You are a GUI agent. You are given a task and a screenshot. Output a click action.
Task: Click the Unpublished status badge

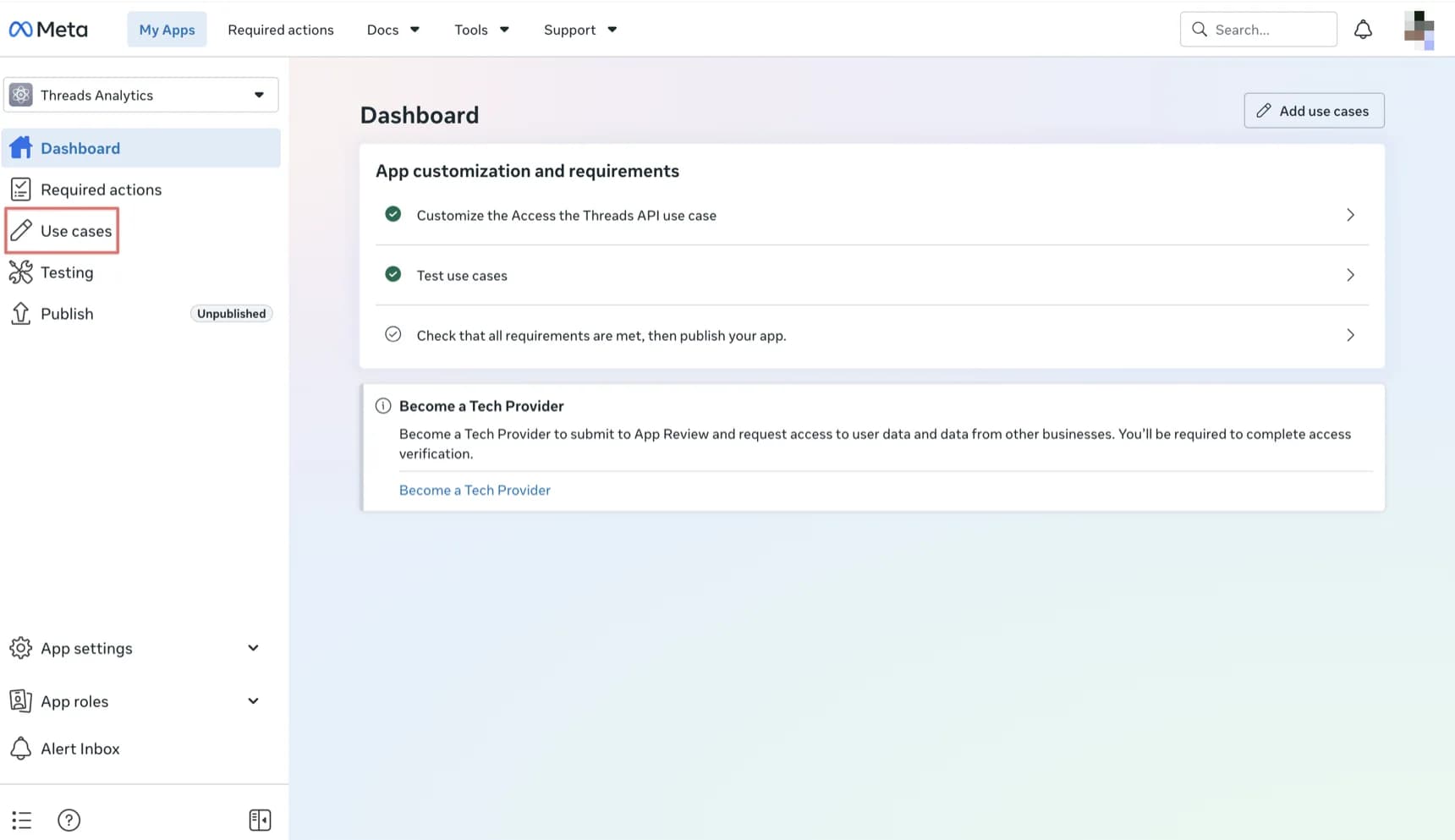(x=231, y=314)
